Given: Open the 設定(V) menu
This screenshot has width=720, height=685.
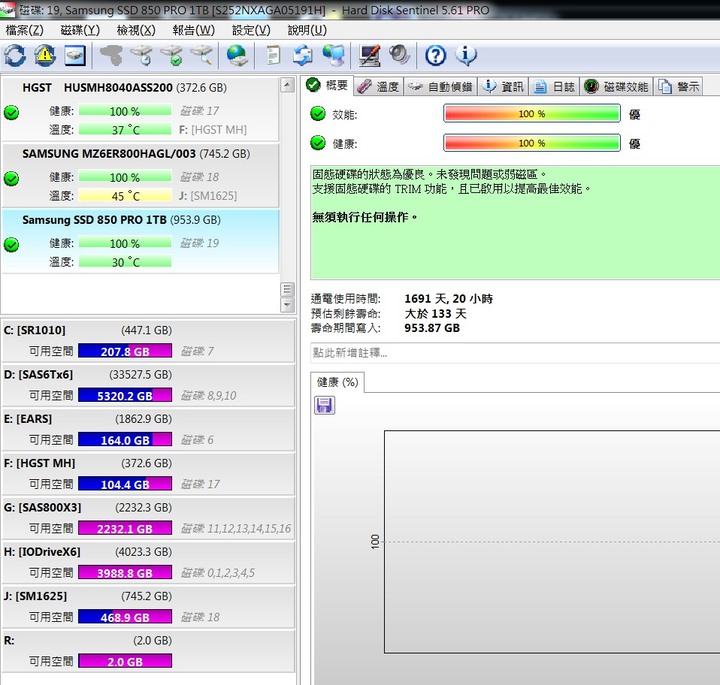Looking at the screenshot, I should click(x=251, y=30).
